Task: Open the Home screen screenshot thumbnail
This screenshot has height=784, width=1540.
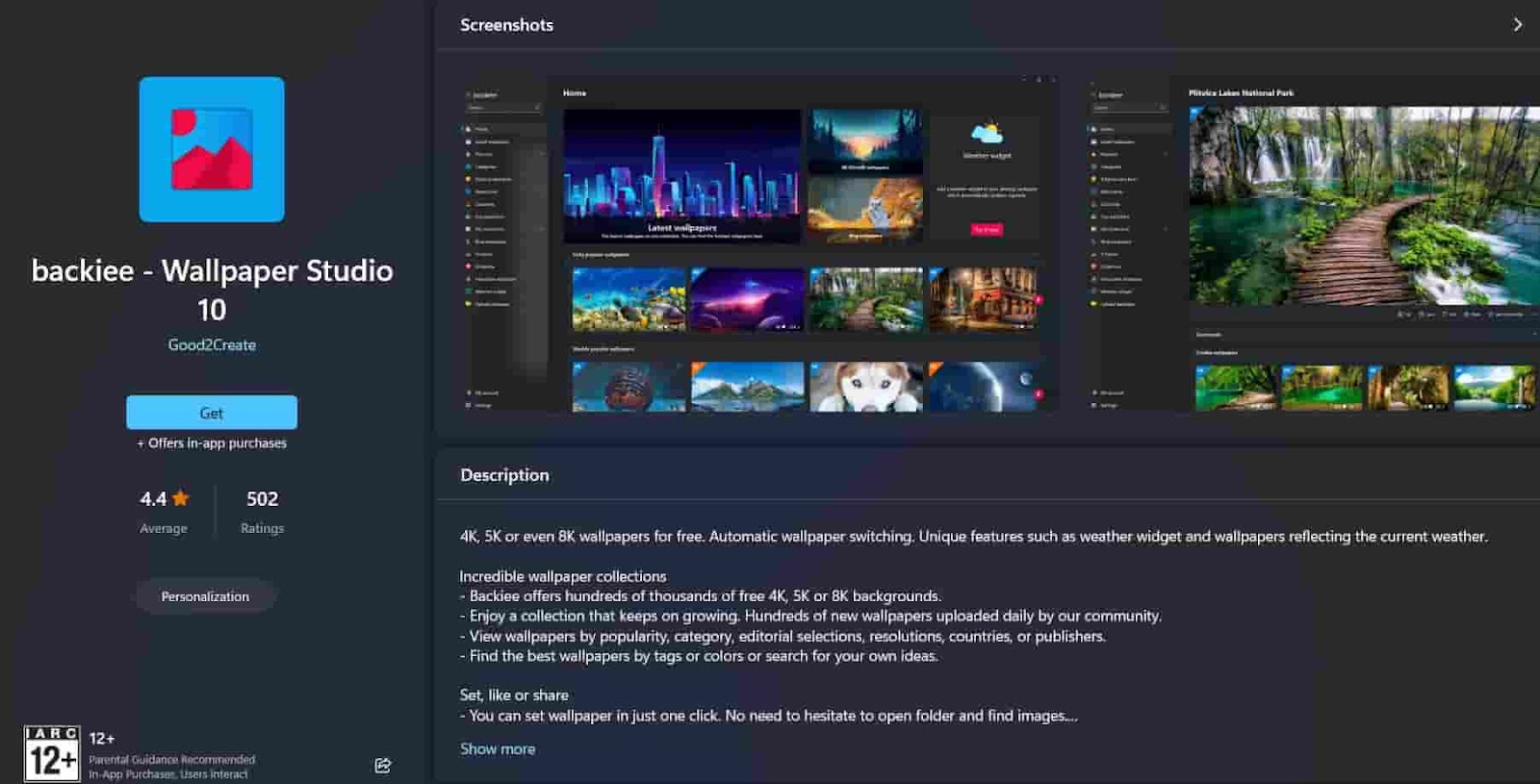Action: (x=758, y=244)
